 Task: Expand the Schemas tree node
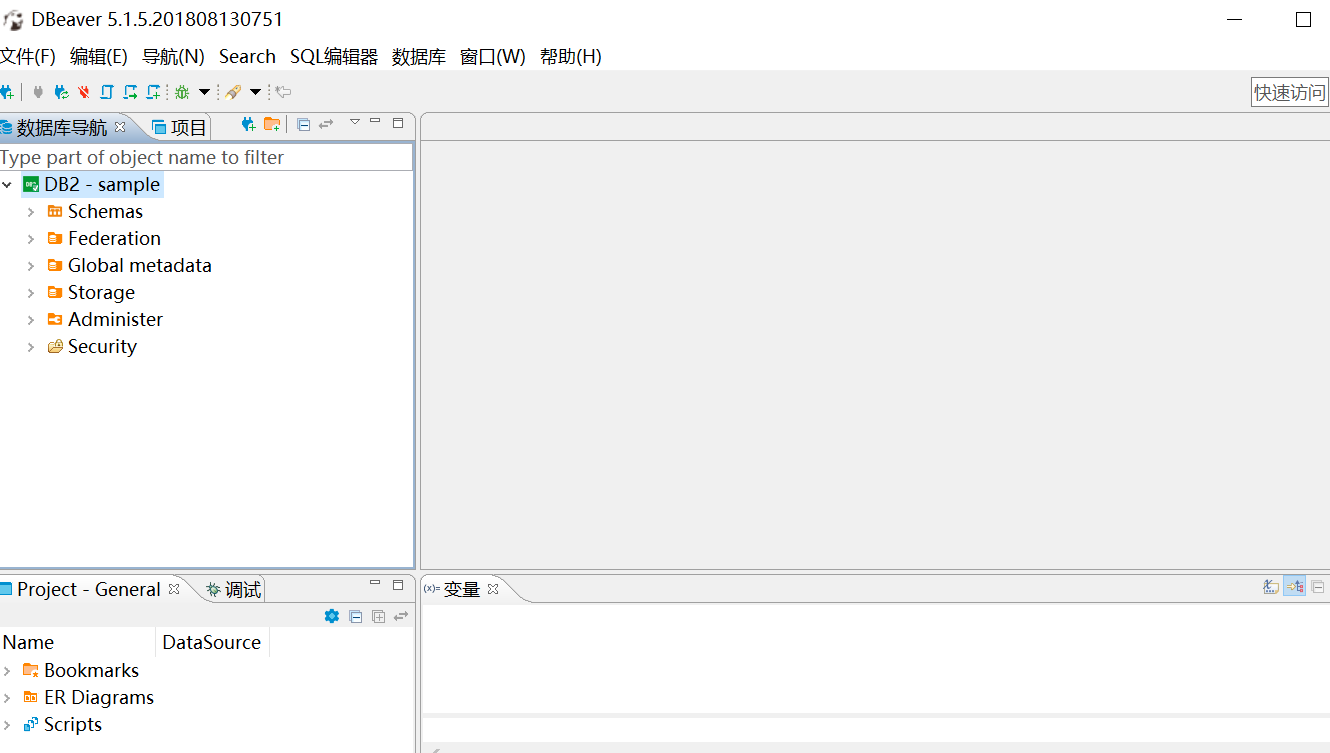coord(30,211)
